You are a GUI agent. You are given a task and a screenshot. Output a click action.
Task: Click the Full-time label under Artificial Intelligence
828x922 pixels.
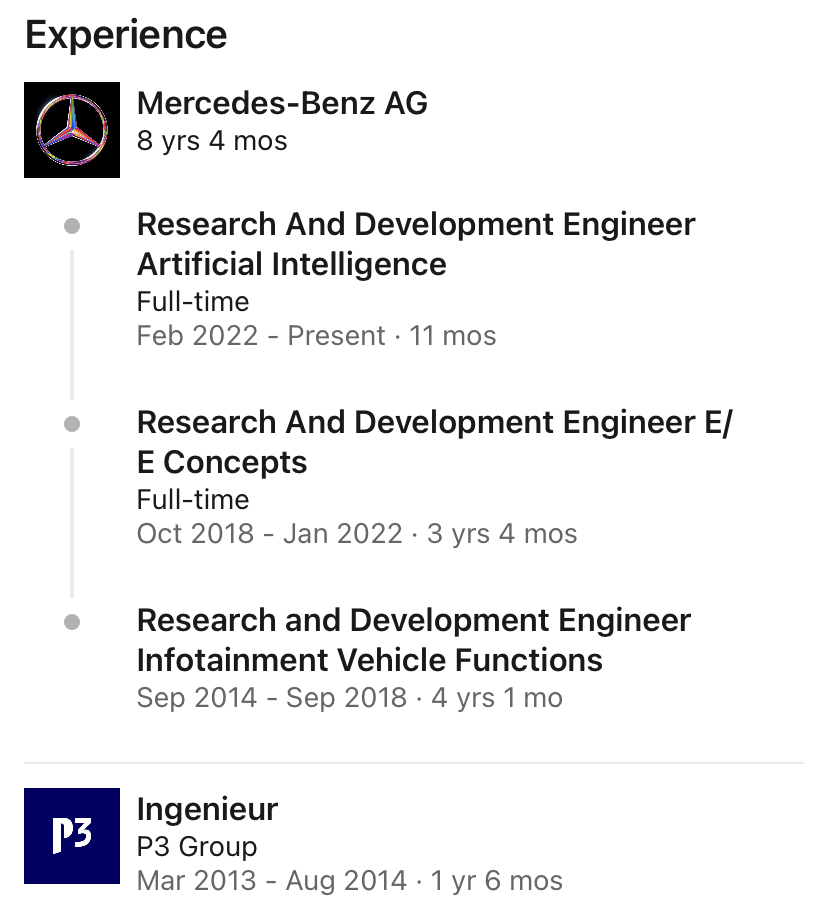(x=193, y=302)
